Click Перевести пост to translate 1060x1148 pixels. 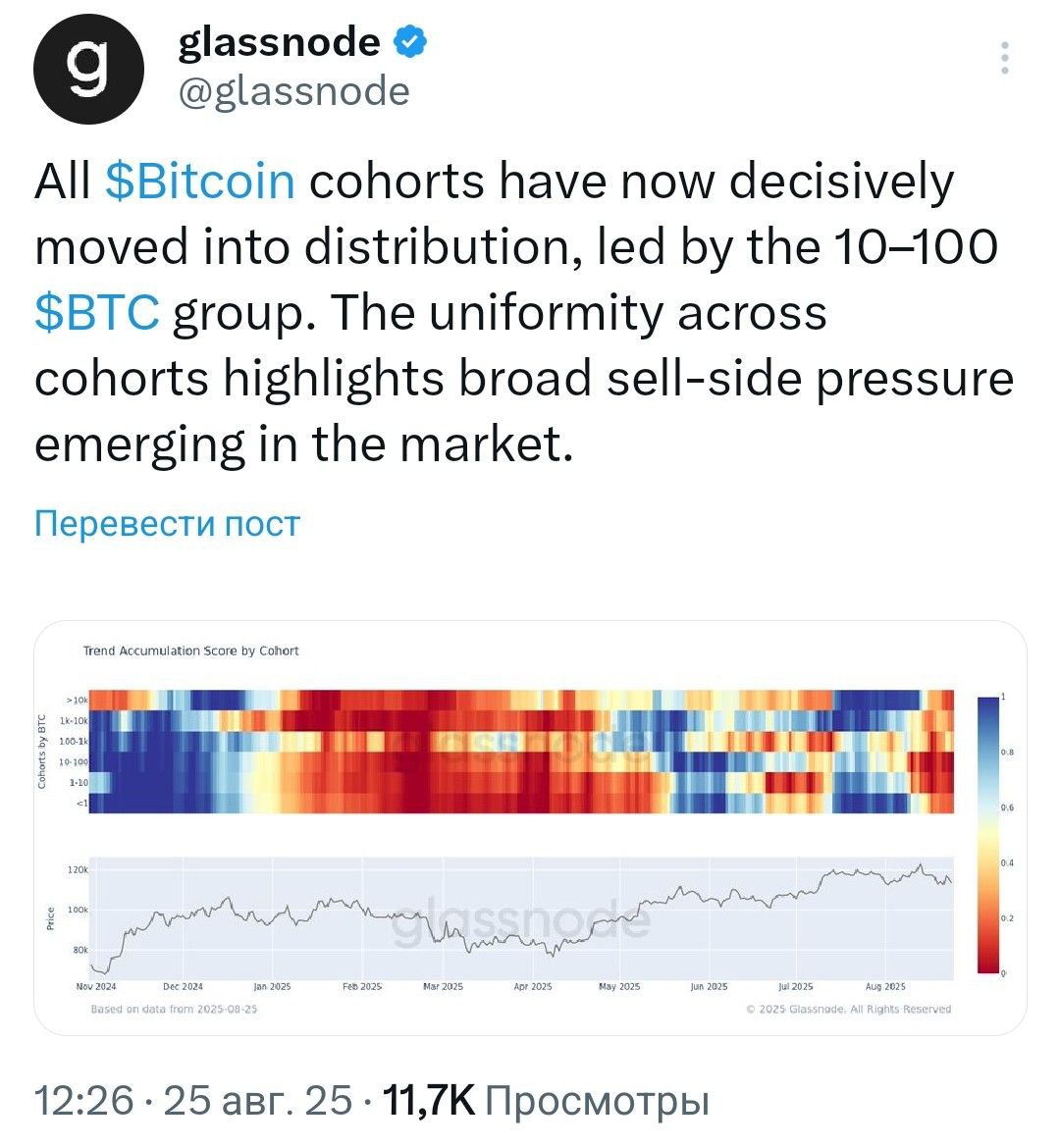167,524
